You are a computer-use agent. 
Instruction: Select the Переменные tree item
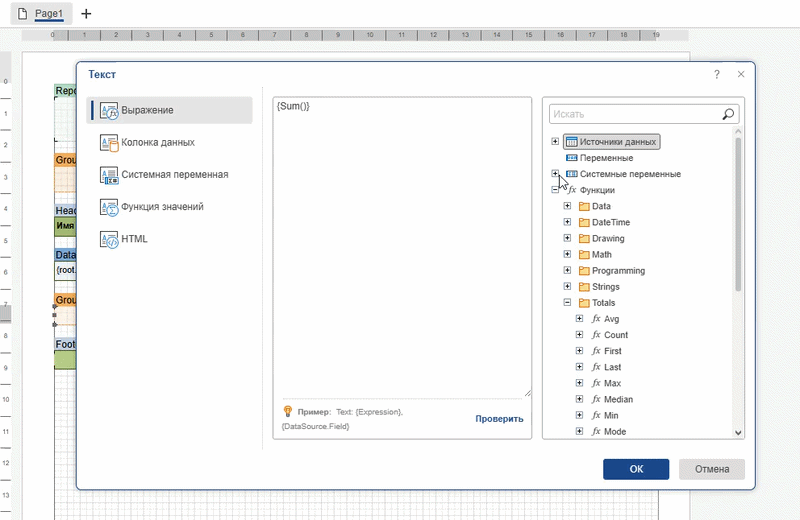click(x=606, y=158)
